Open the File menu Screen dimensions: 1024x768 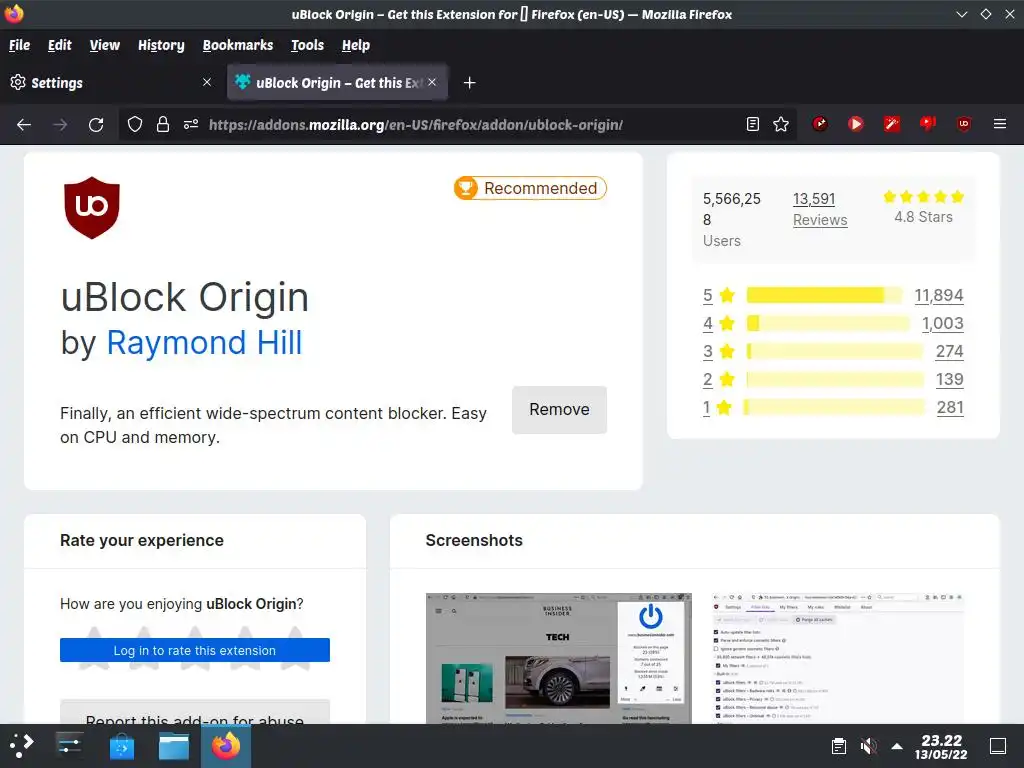click(20, 45)
